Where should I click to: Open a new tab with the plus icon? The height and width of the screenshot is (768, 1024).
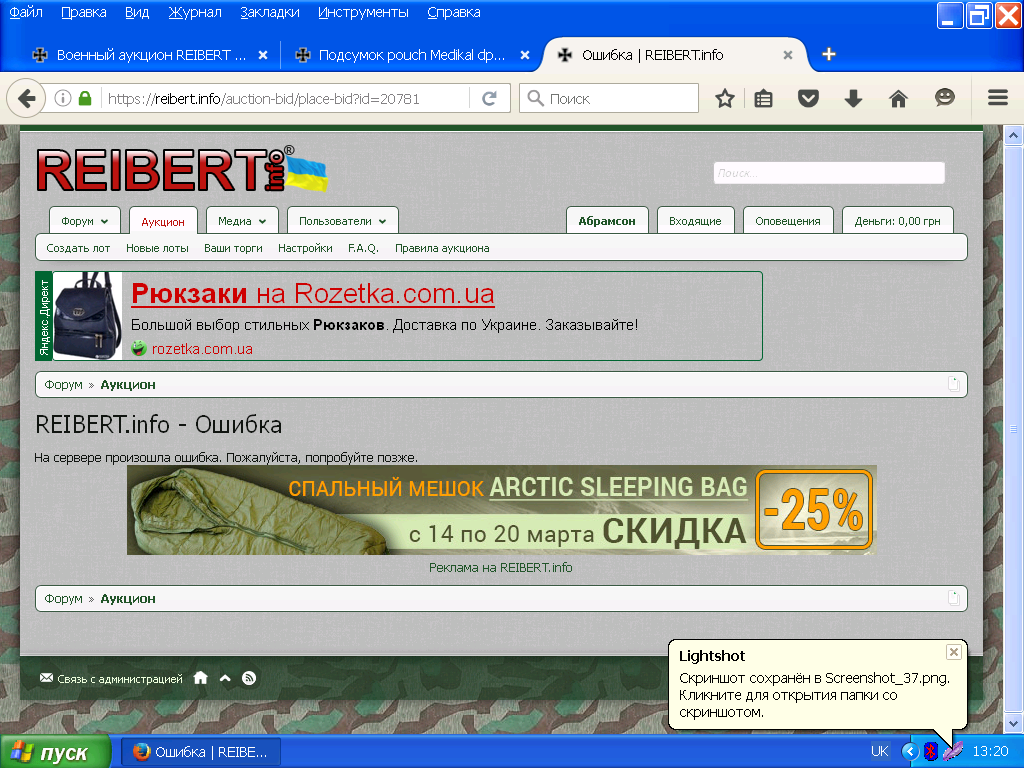coord(829,54)
